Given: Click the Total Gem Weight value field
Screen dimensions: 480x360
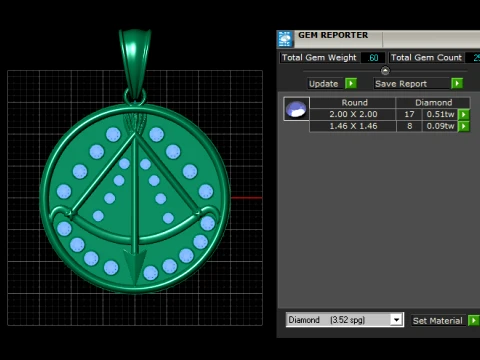Looking at the screenshot, I should click(x=373, y=58).
